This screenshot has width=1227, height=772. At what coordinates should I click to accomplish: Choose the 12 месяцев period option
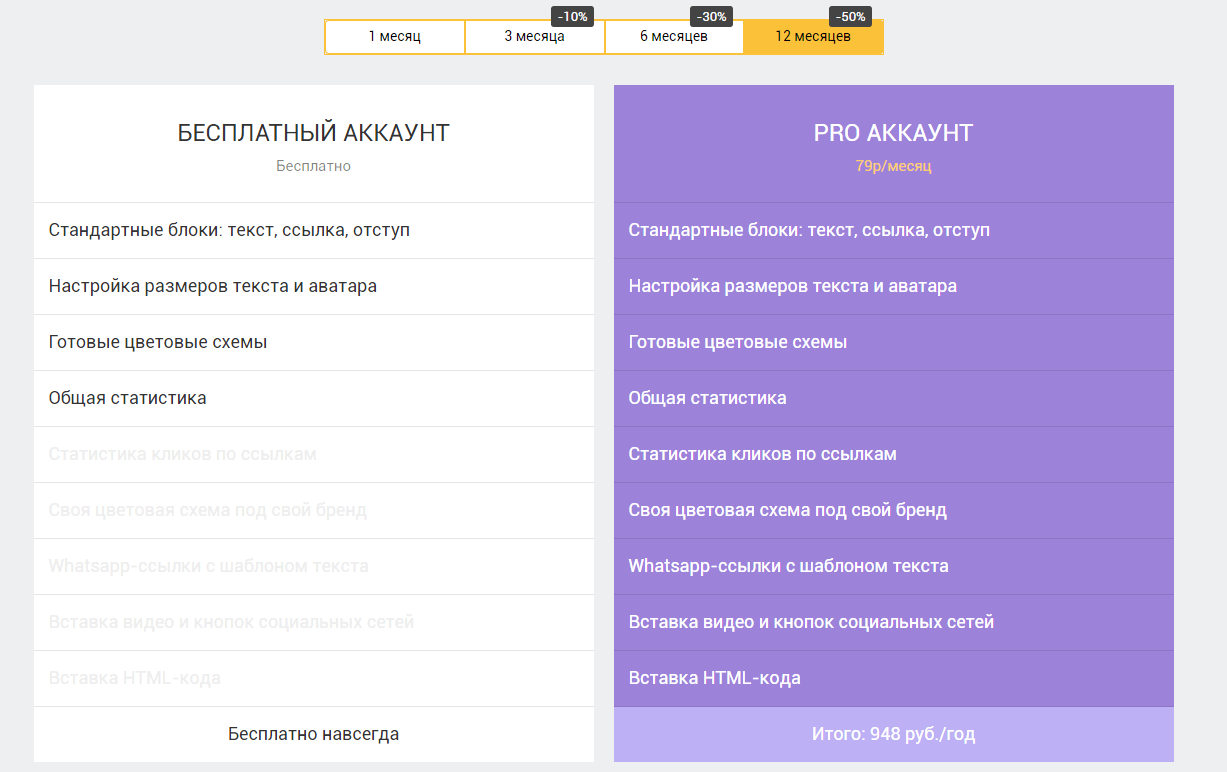[813, 37]
